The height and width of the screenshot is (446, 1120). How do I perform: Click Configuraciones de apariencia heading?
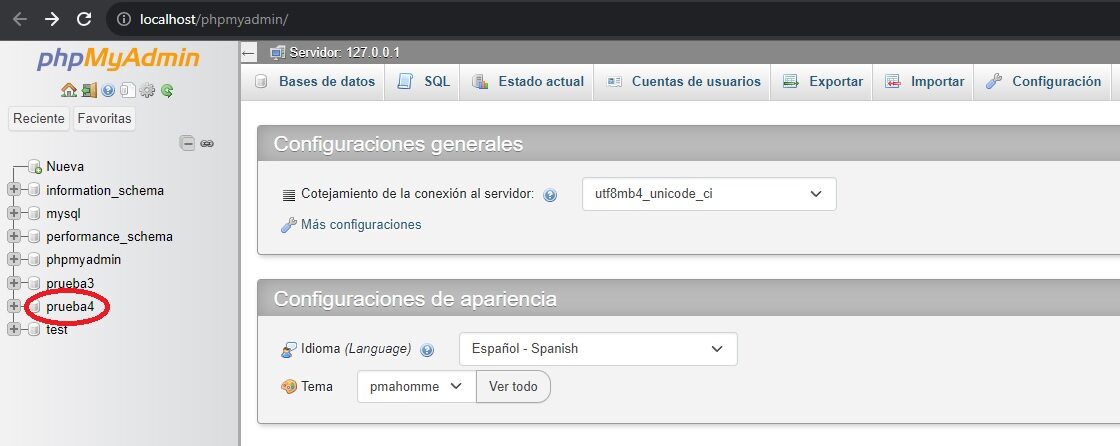(415, 298)
